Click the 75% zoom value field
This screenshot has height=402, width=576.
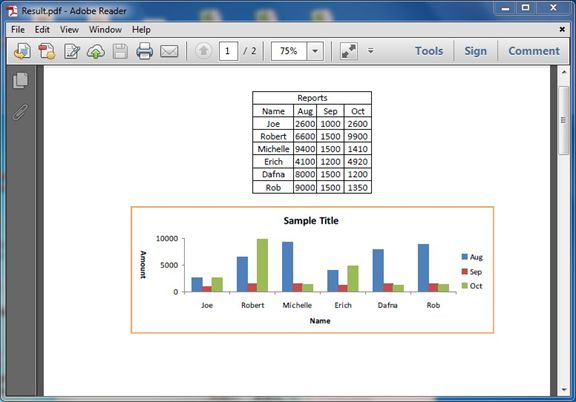[x=289, y=51]
